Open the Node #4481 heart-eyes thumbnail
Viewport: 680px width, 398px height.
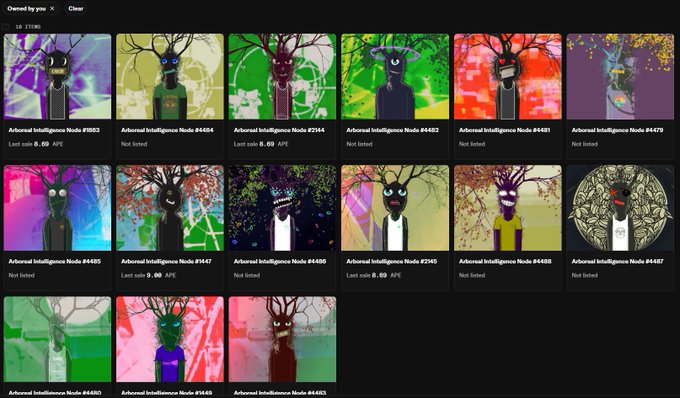tap(508, 76)
